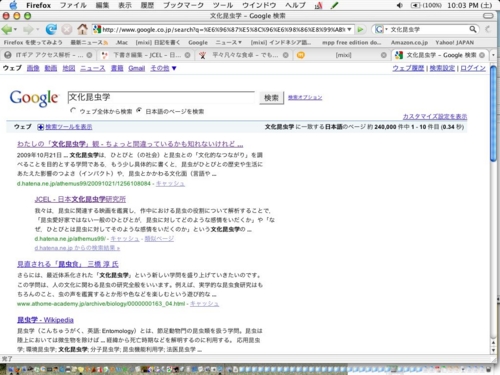The width and height of the screenshot is (500, 375).
Task: Click the green Go arrow beside the URL
Action: [x=360, y=30]
